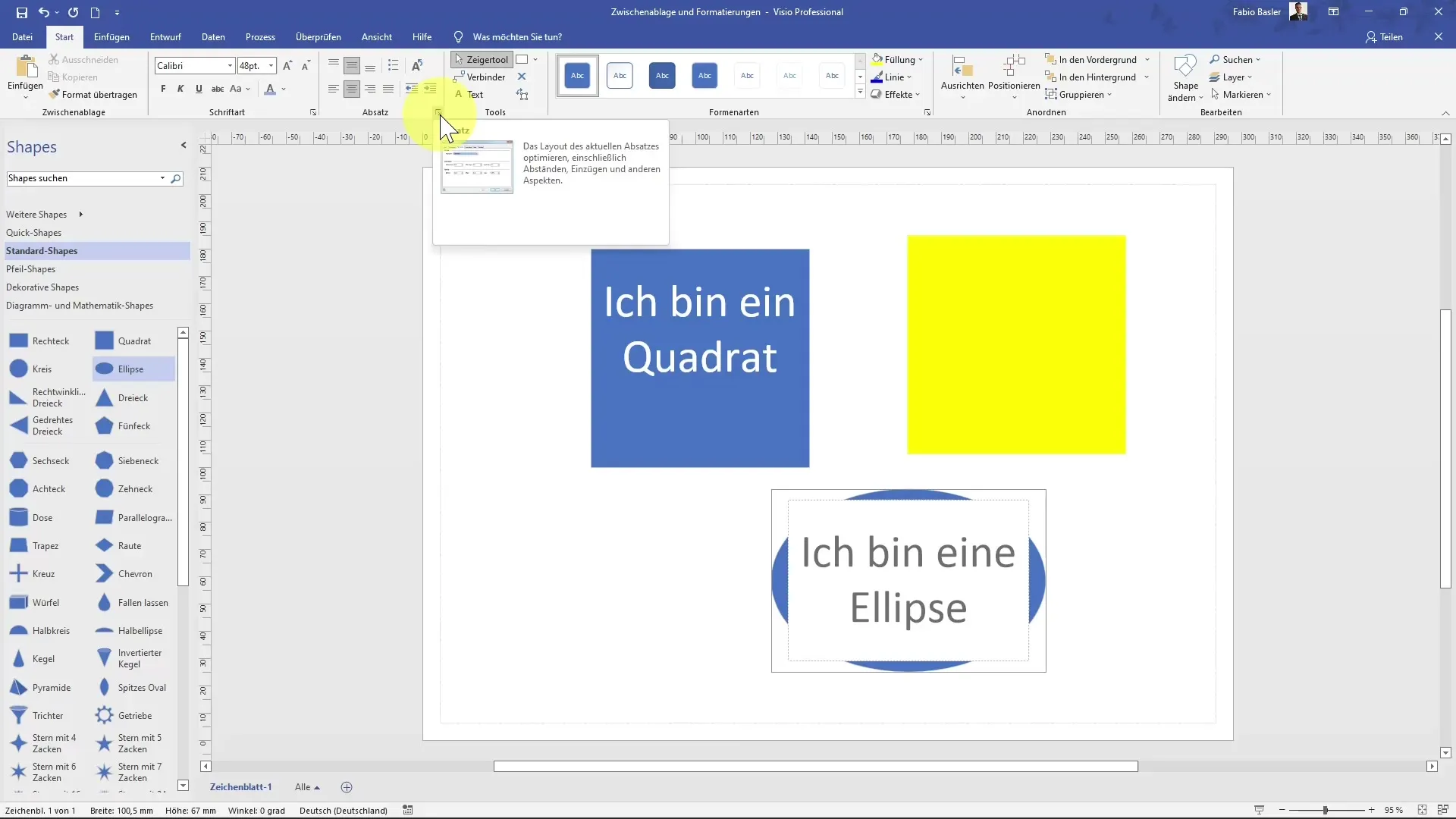The width and height of the screenshot is (1456, 819).
Task: Open Pfeil-Shapes stencil
Action: (x=30, y=269)
